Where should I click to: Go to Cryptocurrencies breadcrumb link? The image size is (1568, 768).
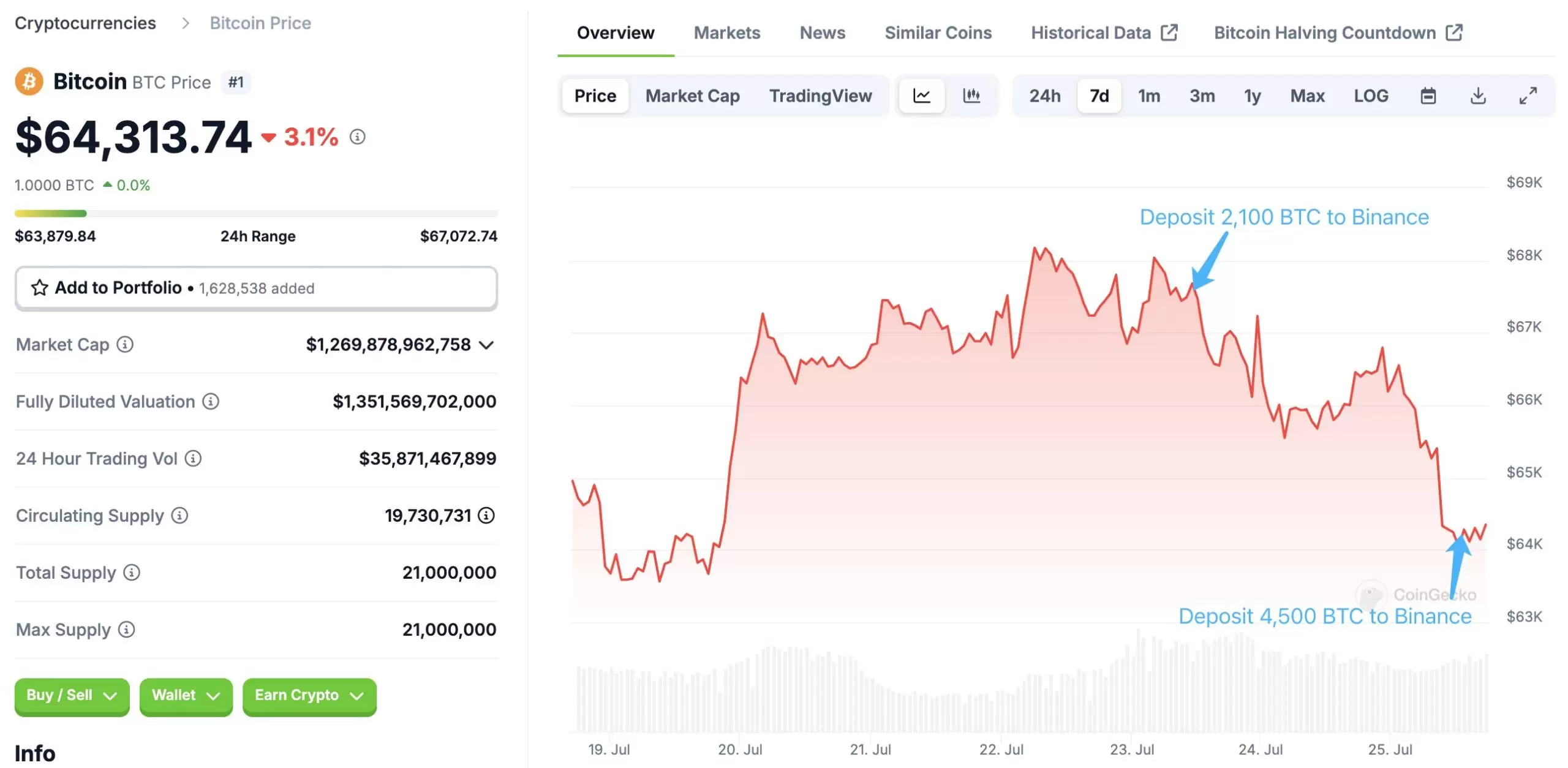point(85,23)
